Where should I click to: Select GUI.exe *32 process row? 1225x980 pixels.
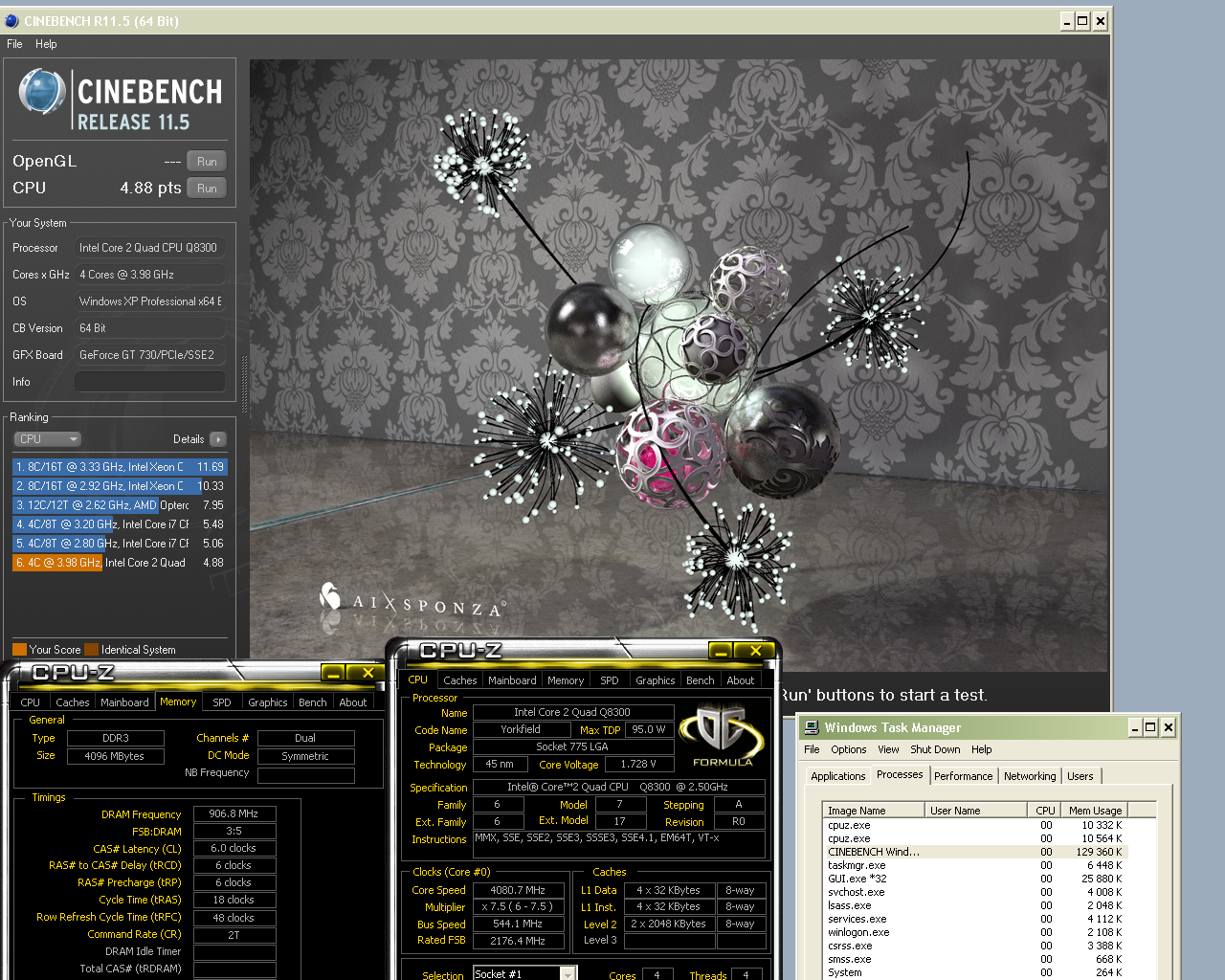click(975, 879)
